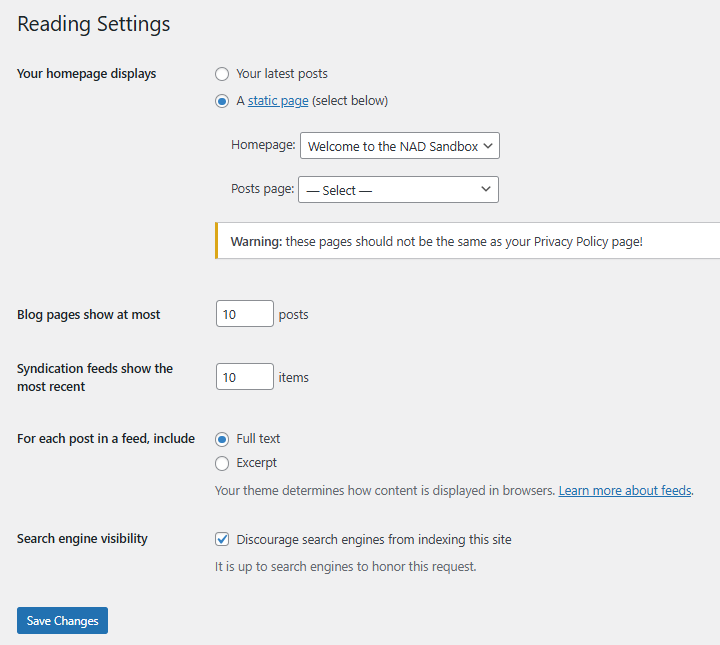The image size is (720, 645).
Task: Click the "Blog pages show at most" number field
Action: [244, 314]
